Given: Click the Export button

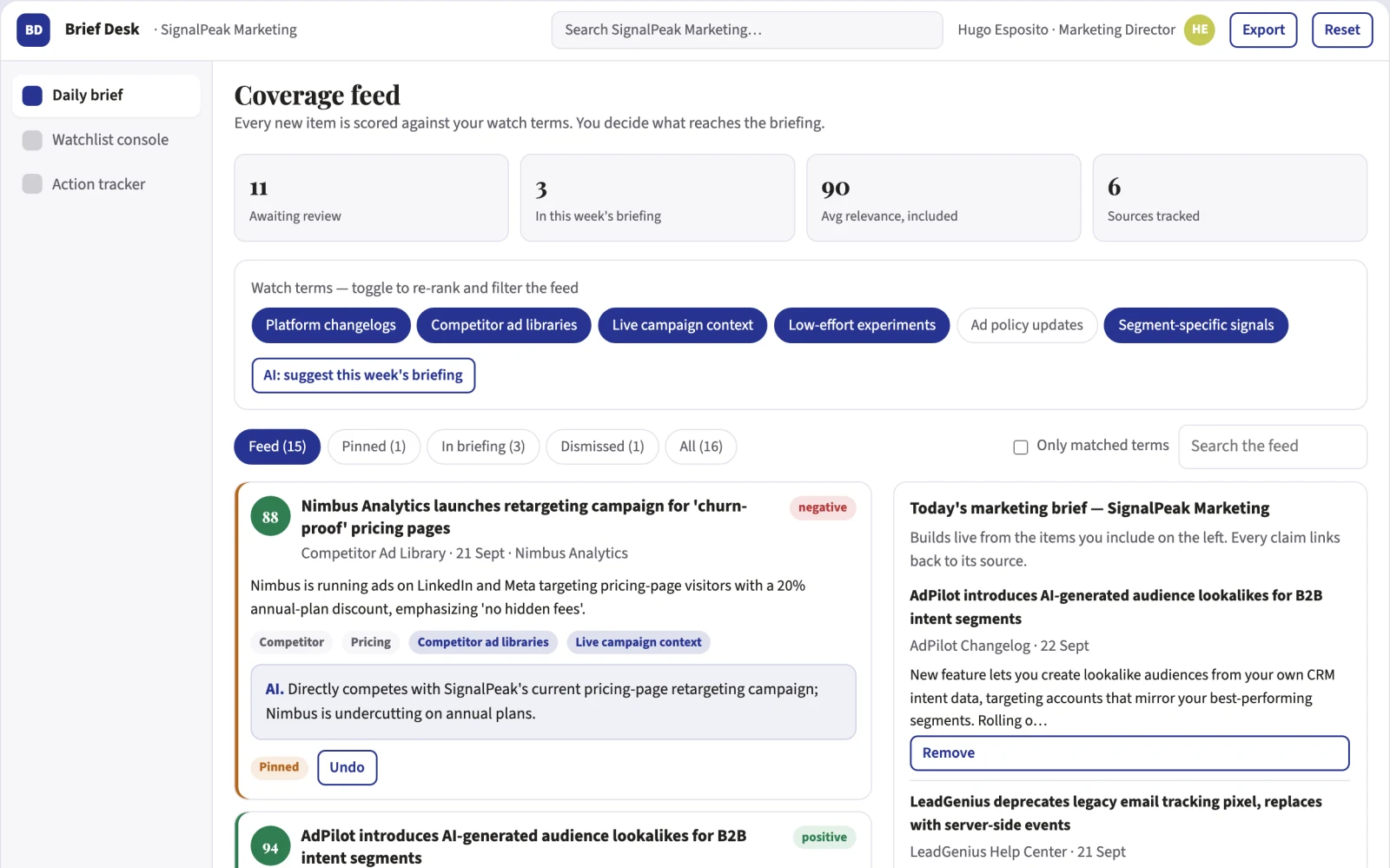Looking at the screenshot, I should click(1263, 30).
